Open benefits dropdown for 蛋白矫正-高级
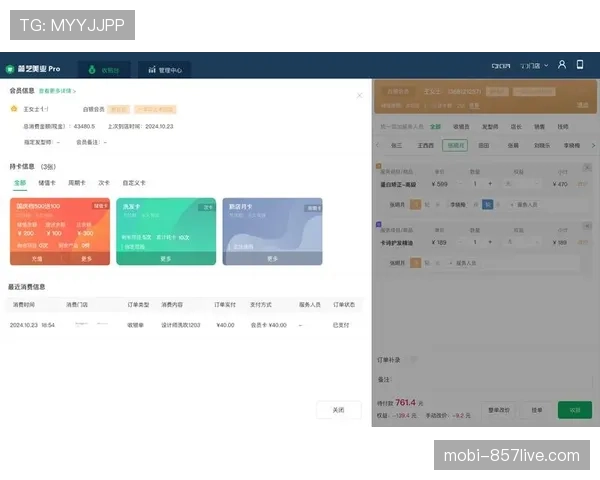 (x=522, y=184)
